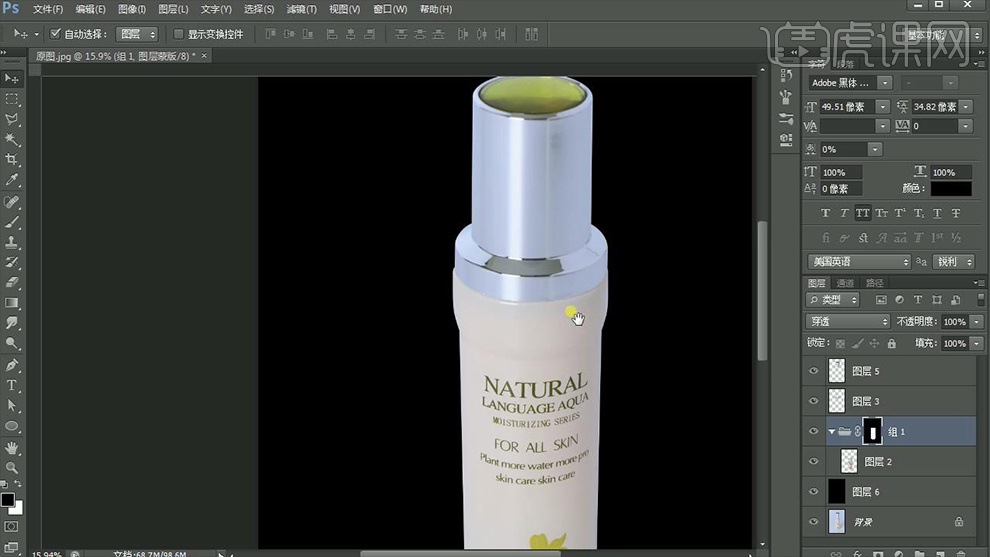Select the Rectangular Marquee tool
990x557 pixels.
[11, 99]
